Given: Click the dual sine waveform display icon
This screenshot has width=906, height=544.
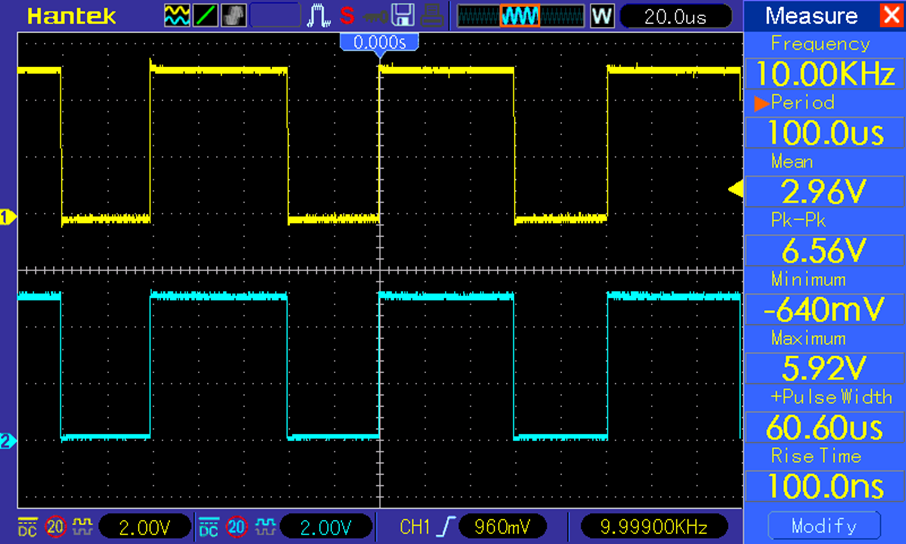Looking at the screenshot, I should 177,16.
